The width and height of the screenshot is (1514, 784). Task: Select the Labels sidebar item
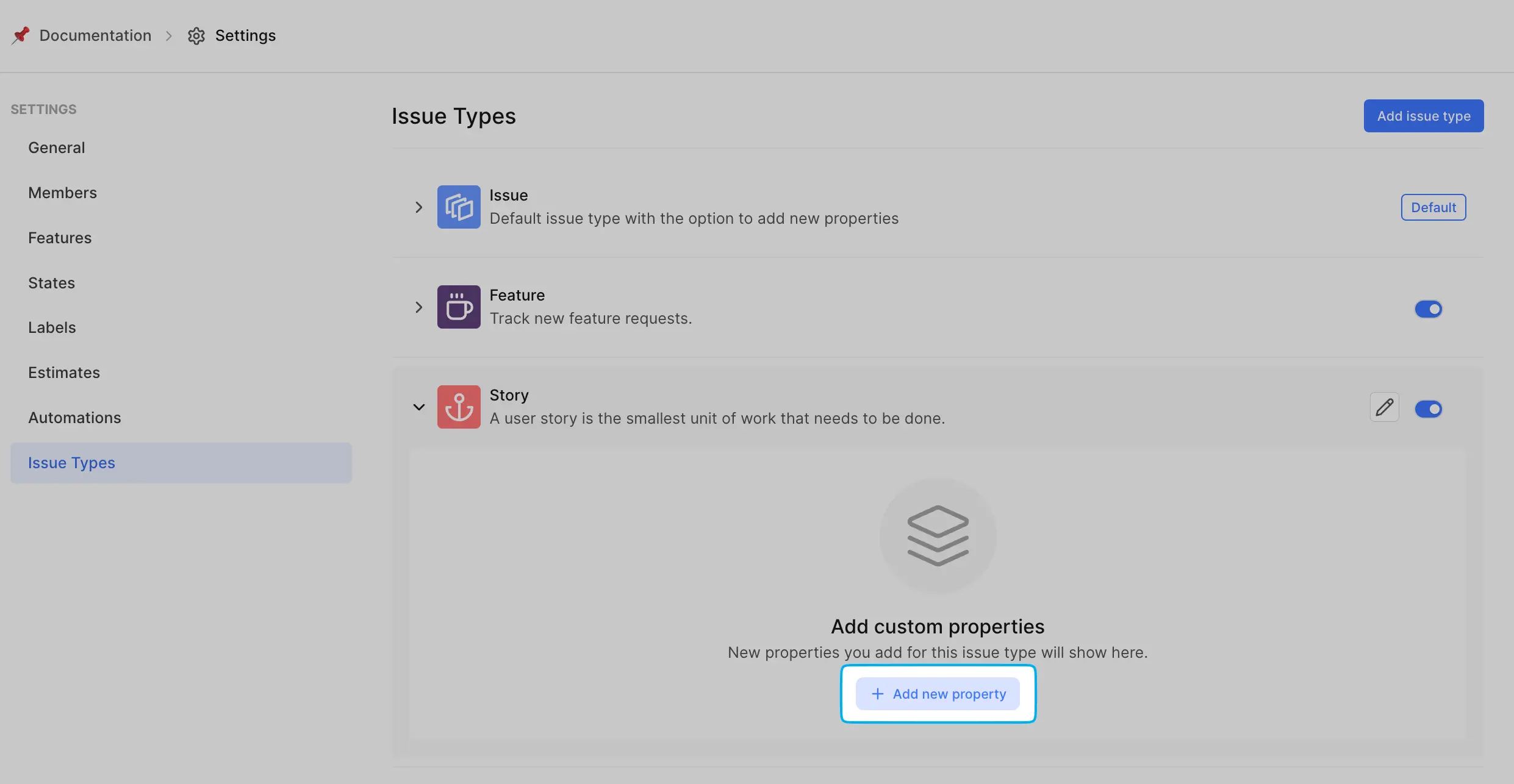tap(52, 327)
